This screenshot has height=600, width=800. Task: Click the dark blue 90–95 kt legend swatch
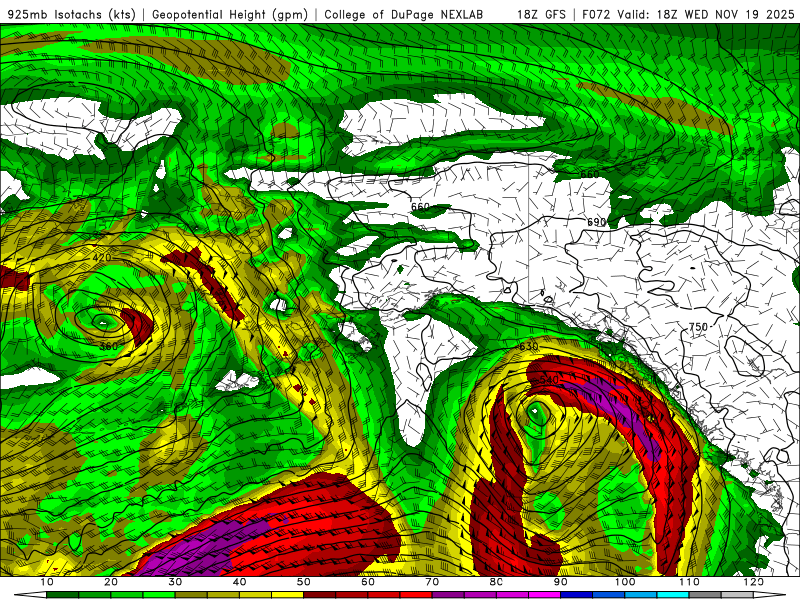577,595
